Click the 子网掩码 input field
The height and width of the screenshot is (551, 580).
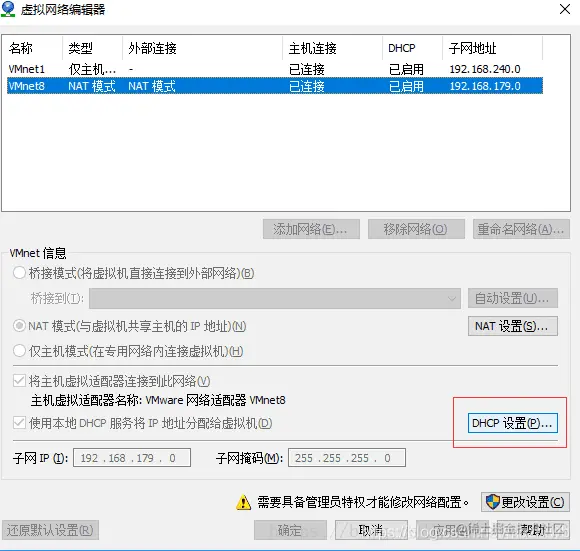tap(347, 458)
